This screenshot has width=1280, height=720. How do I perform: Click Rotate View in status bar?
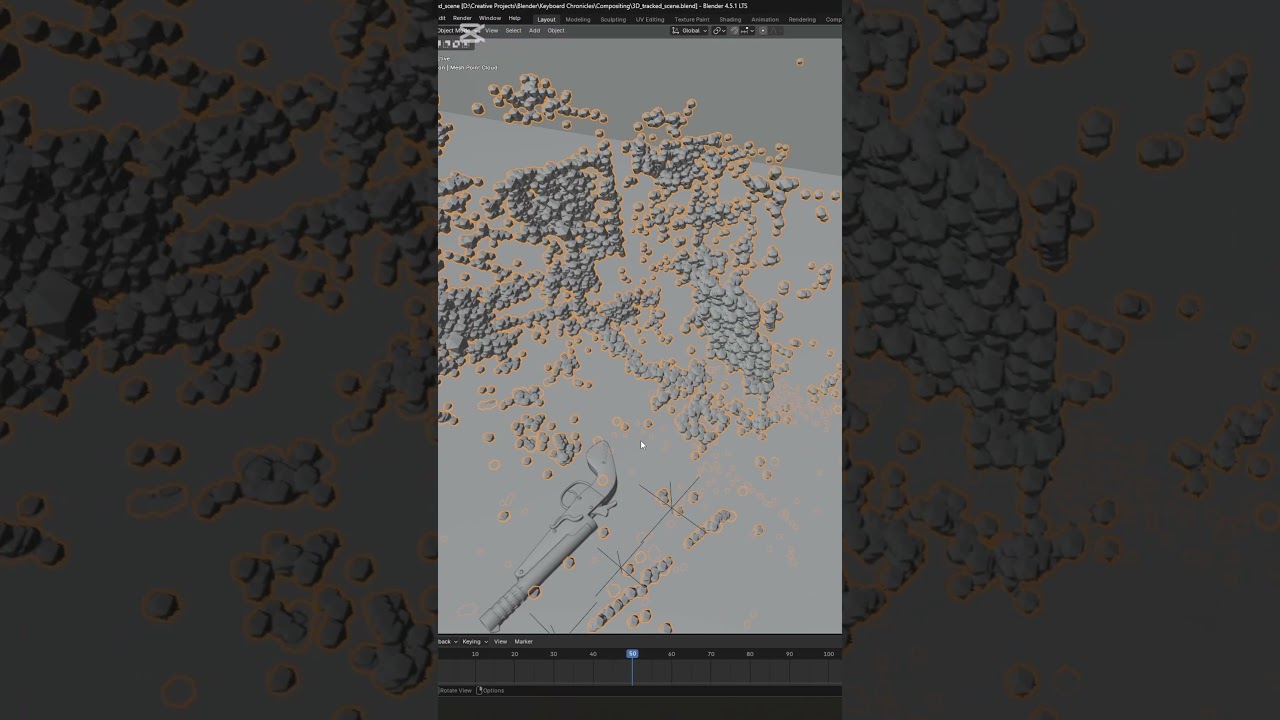(x=456, y=690)
